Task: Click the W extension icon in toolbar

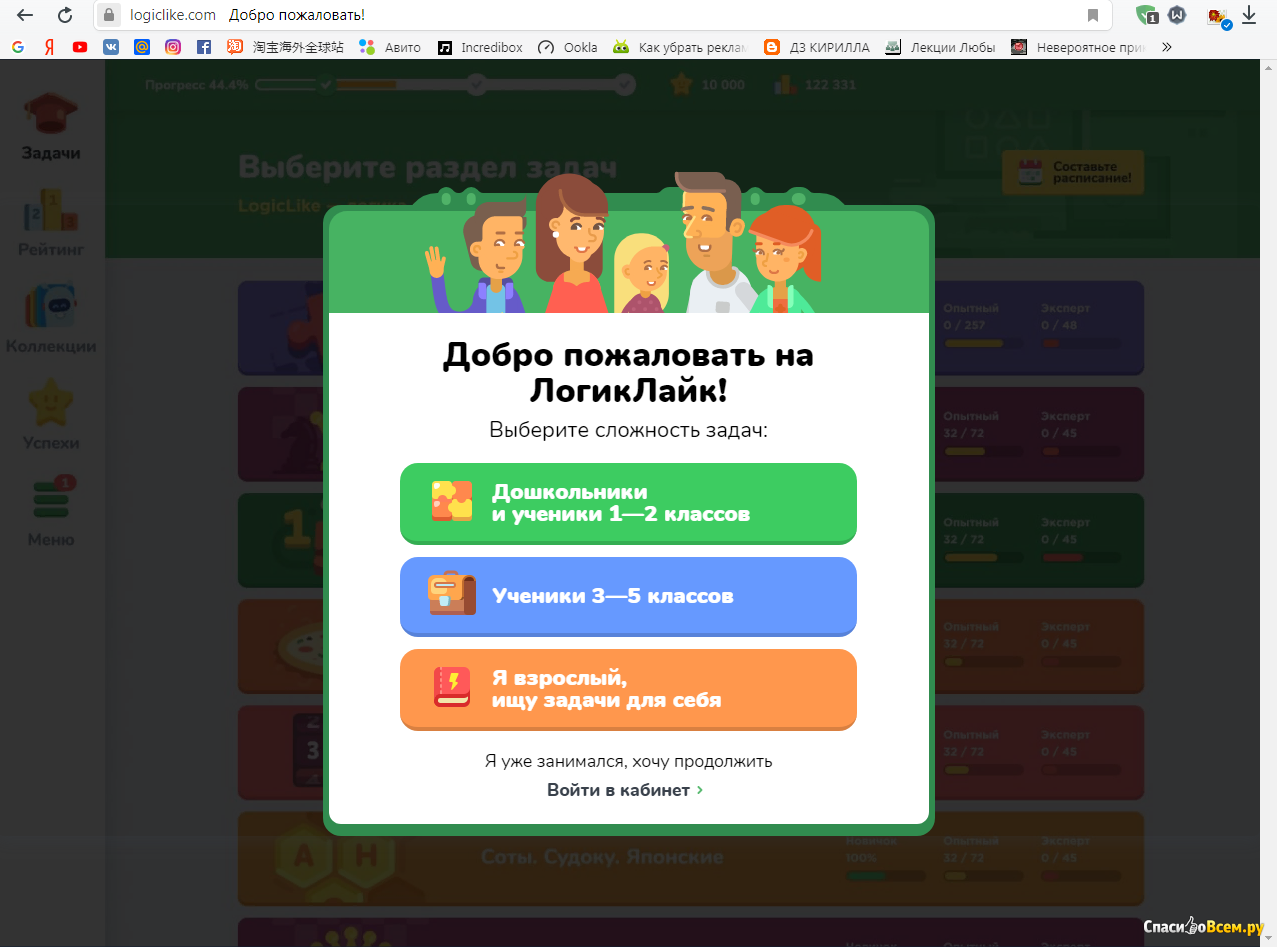Action: (1178, 15)
